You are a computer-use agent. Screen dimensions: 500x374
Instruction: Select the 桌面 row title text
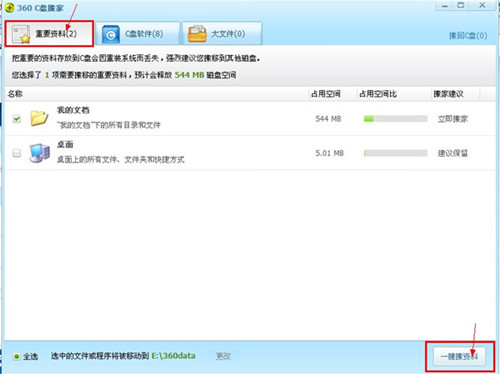coord(65,144)
